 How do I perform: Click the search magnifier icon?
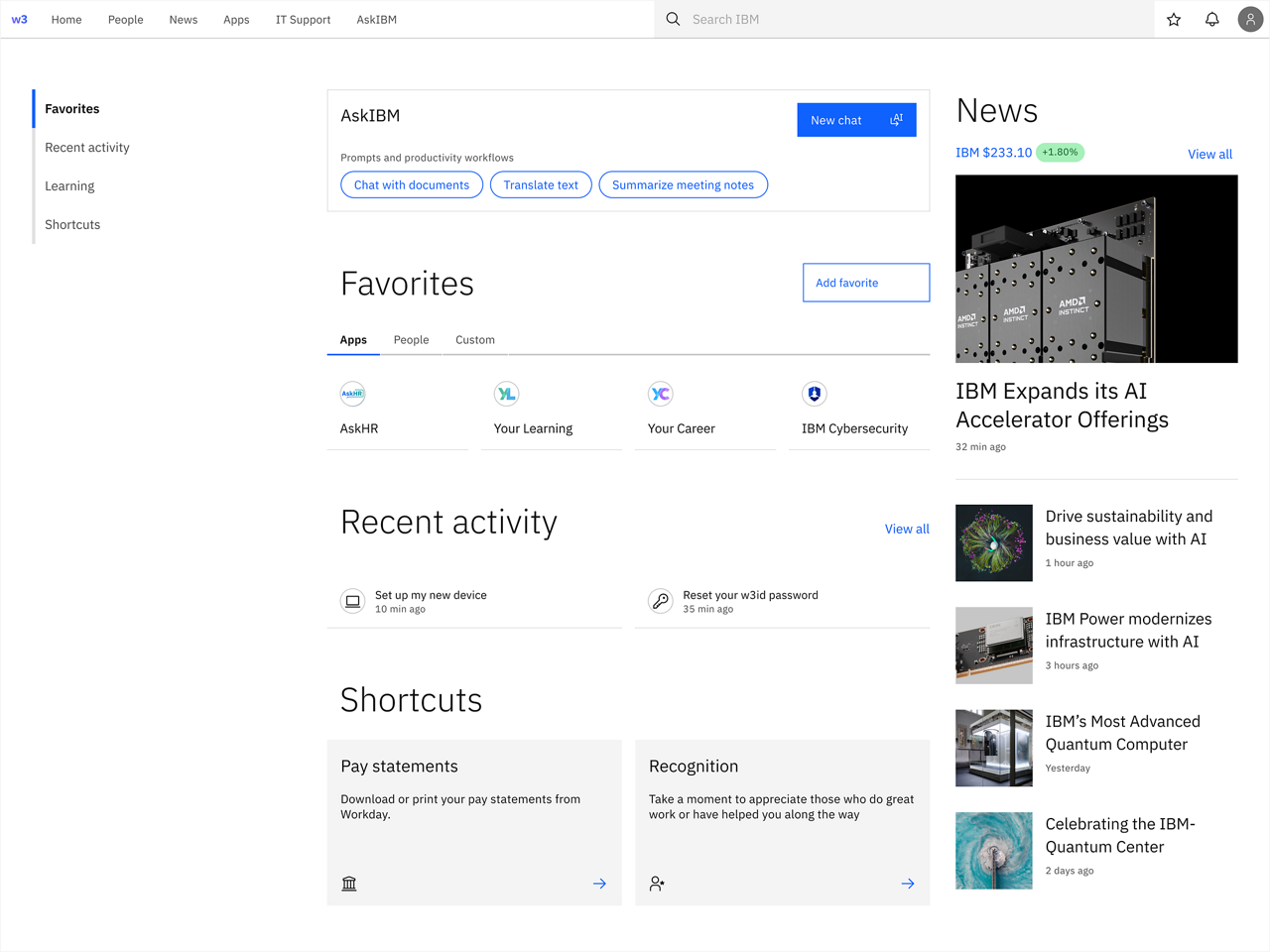[x=673, y=19]
